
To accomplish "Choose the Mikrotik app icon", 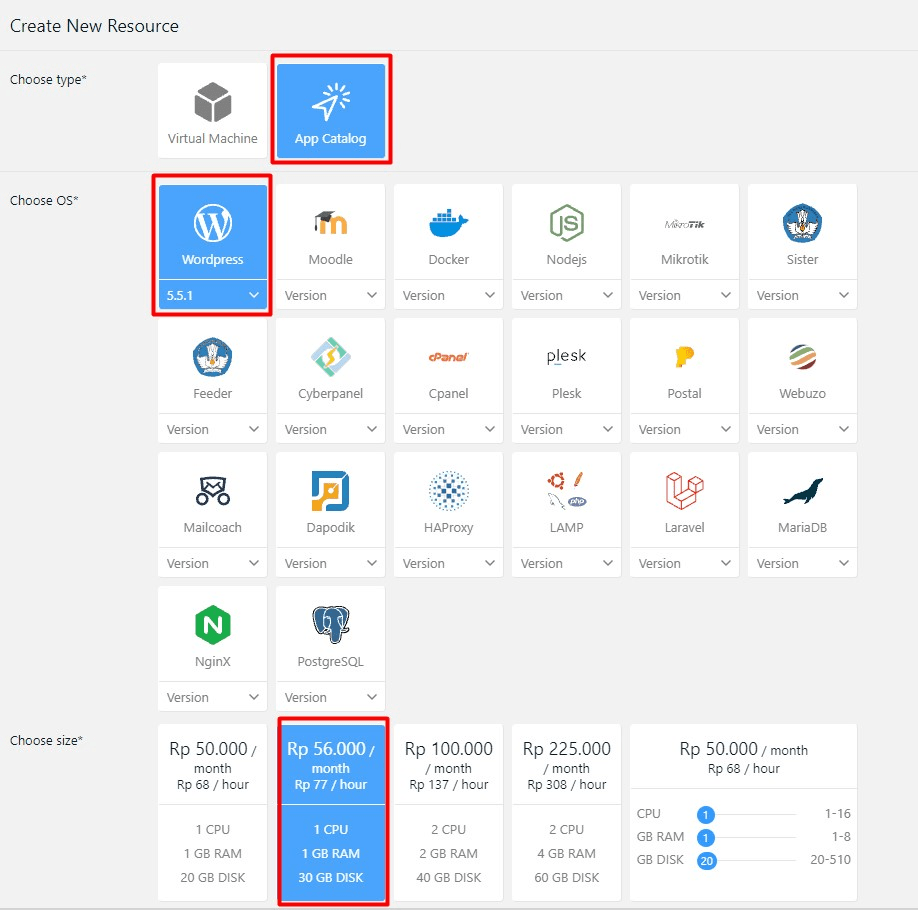I will [684, 224].
